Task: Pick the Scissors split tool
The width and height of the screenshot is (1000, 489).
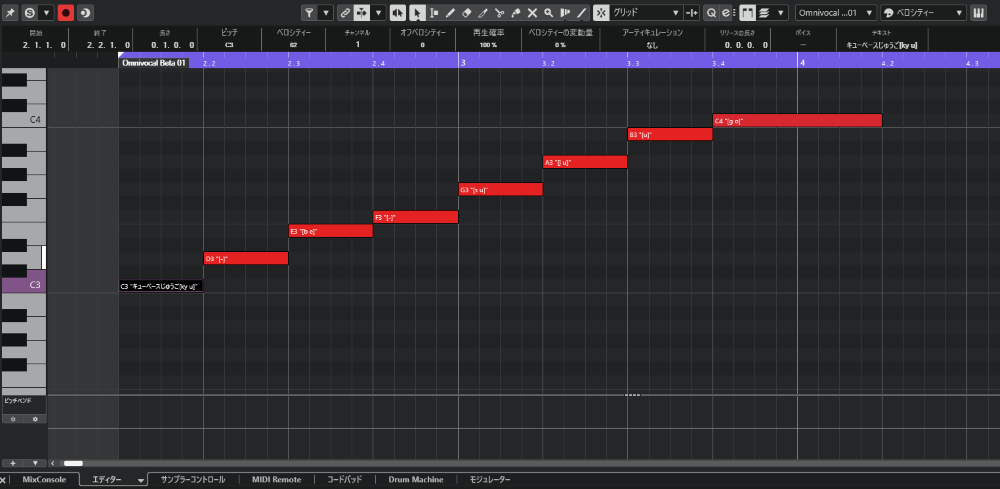Action: click(499, 13)
